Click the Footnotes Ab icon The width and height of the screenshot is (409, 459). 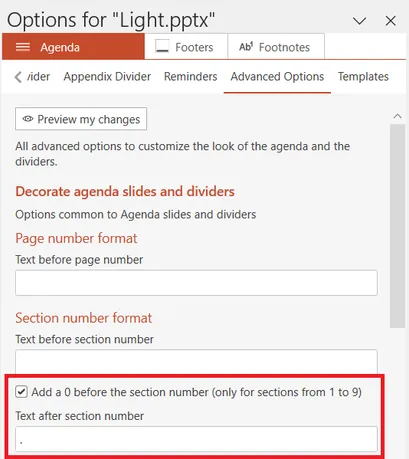(x=246, y=47)
